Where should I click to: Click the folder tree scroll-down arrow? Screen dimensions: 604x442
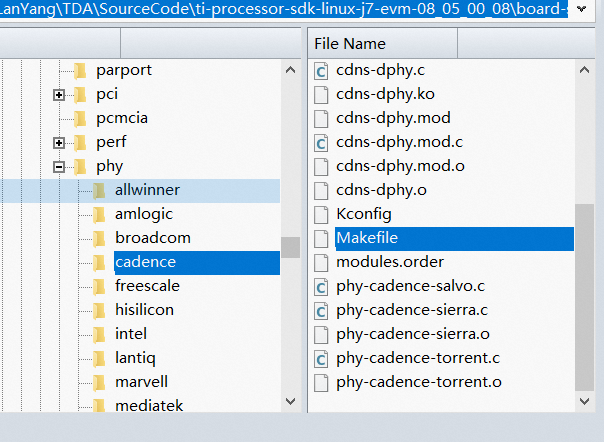(x=290, y=401)
